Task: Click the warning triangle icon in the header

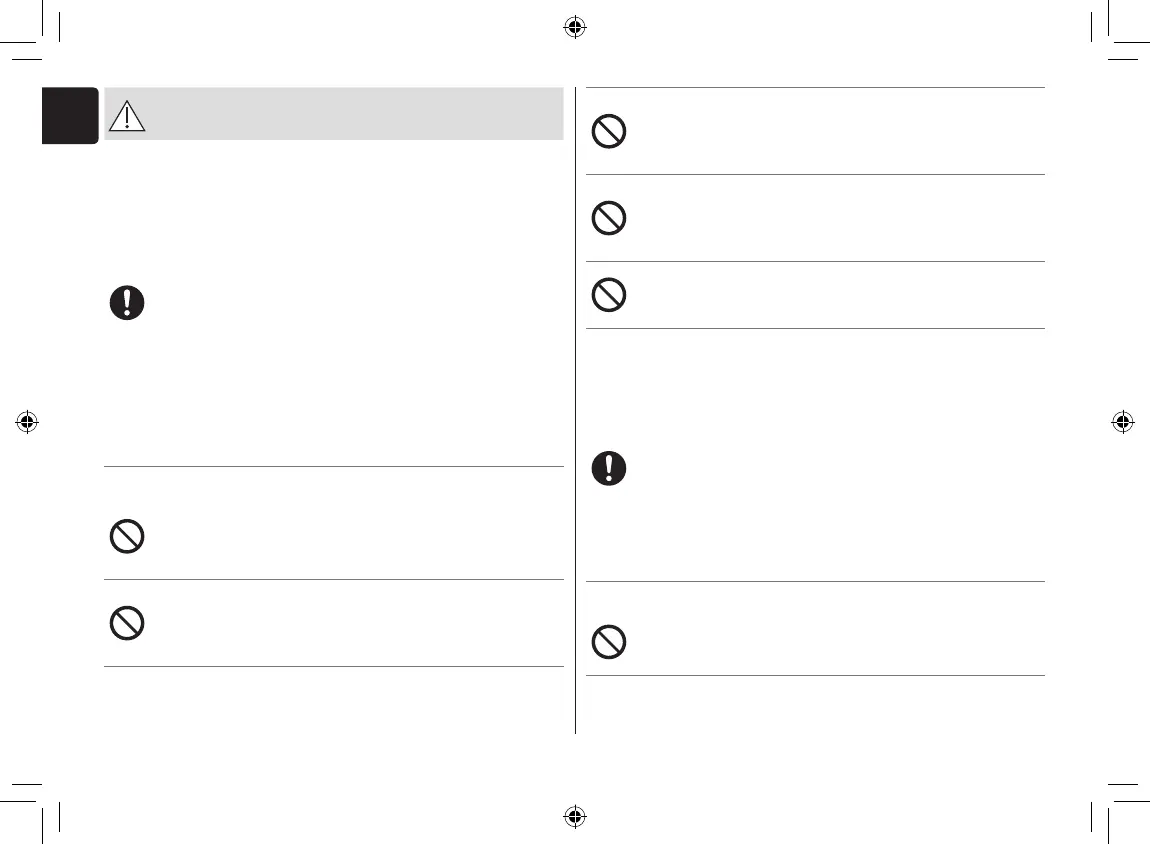Action: point(127,117)
